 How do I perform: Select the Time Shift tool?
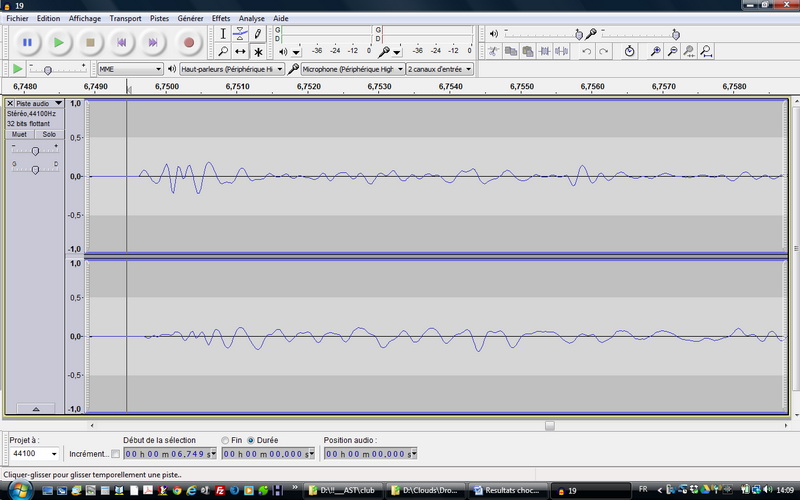(240, 52)
